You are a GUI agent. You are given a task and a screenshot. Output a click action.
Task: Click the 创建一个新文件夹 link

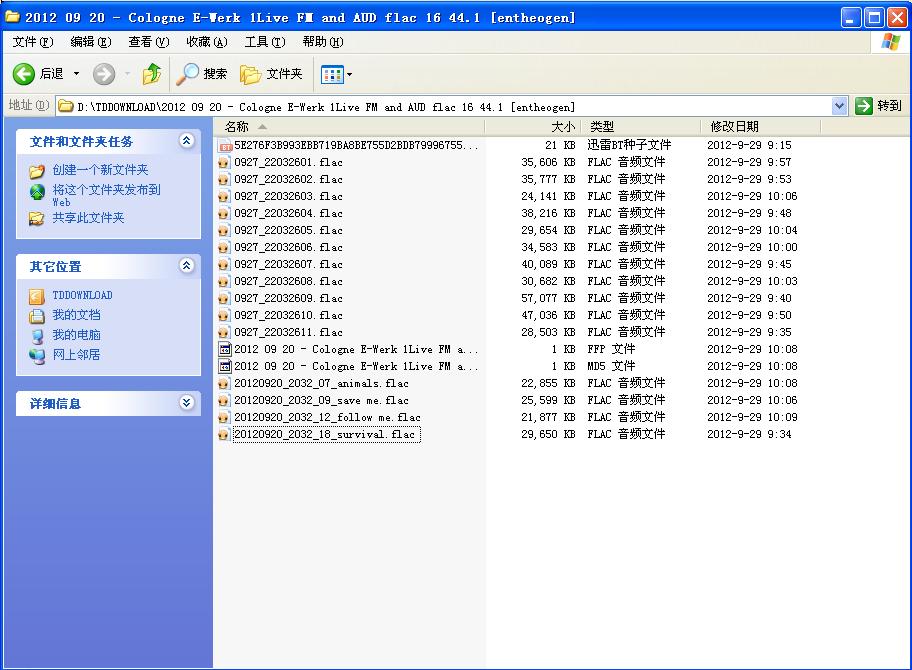[100, 170]
